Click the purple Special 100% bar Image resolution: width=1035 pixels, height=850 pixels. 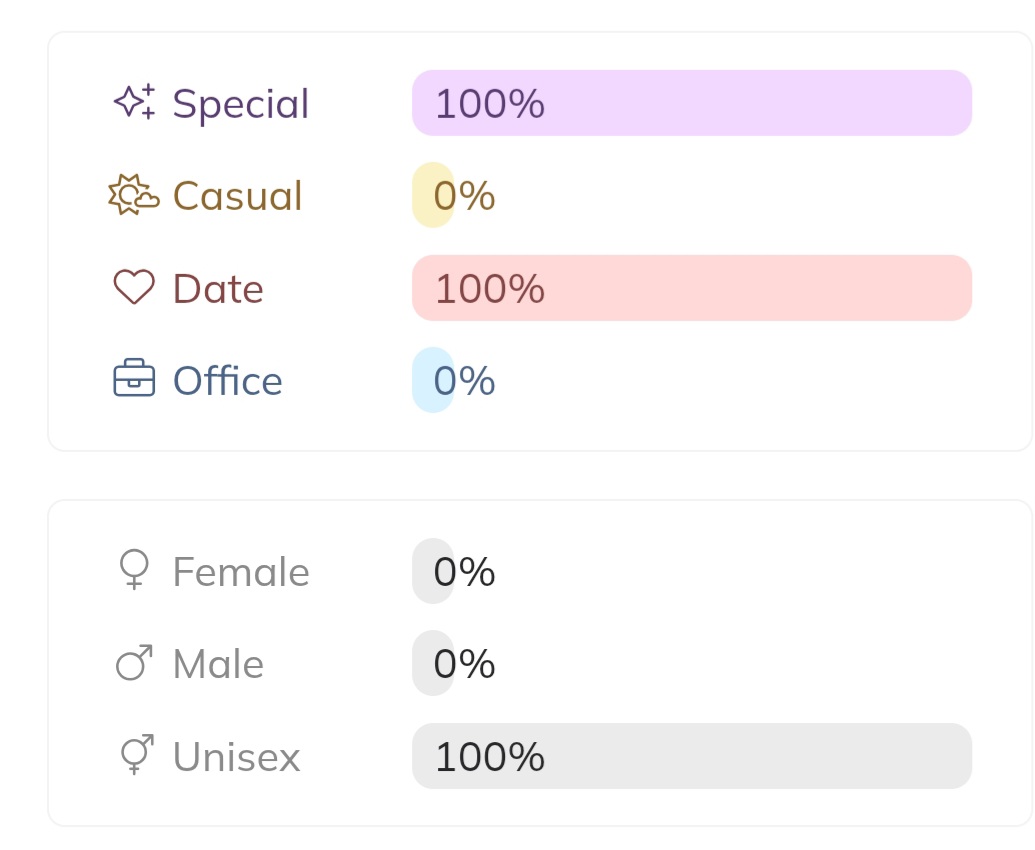pos(692,103)
